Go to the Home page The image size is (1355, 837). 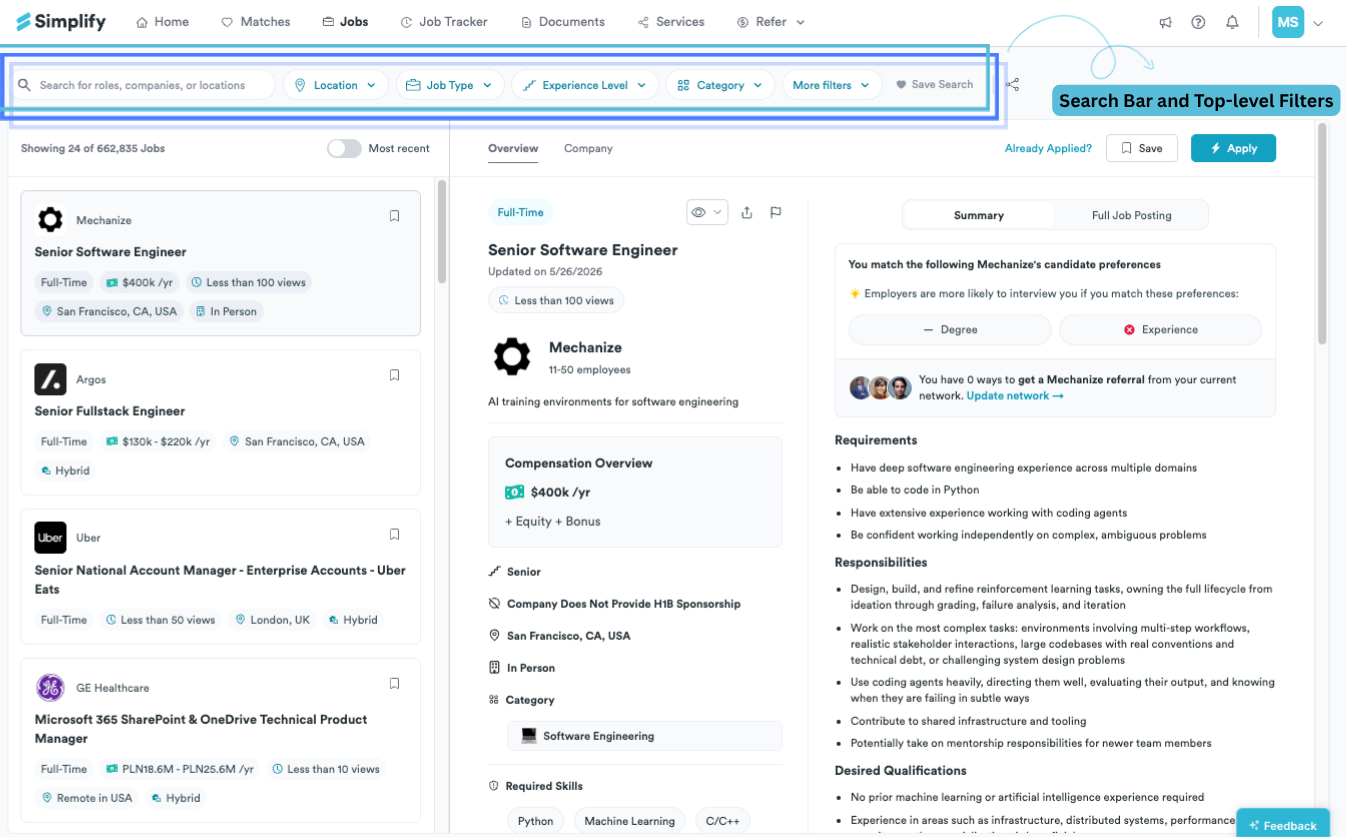coord(162,22)
